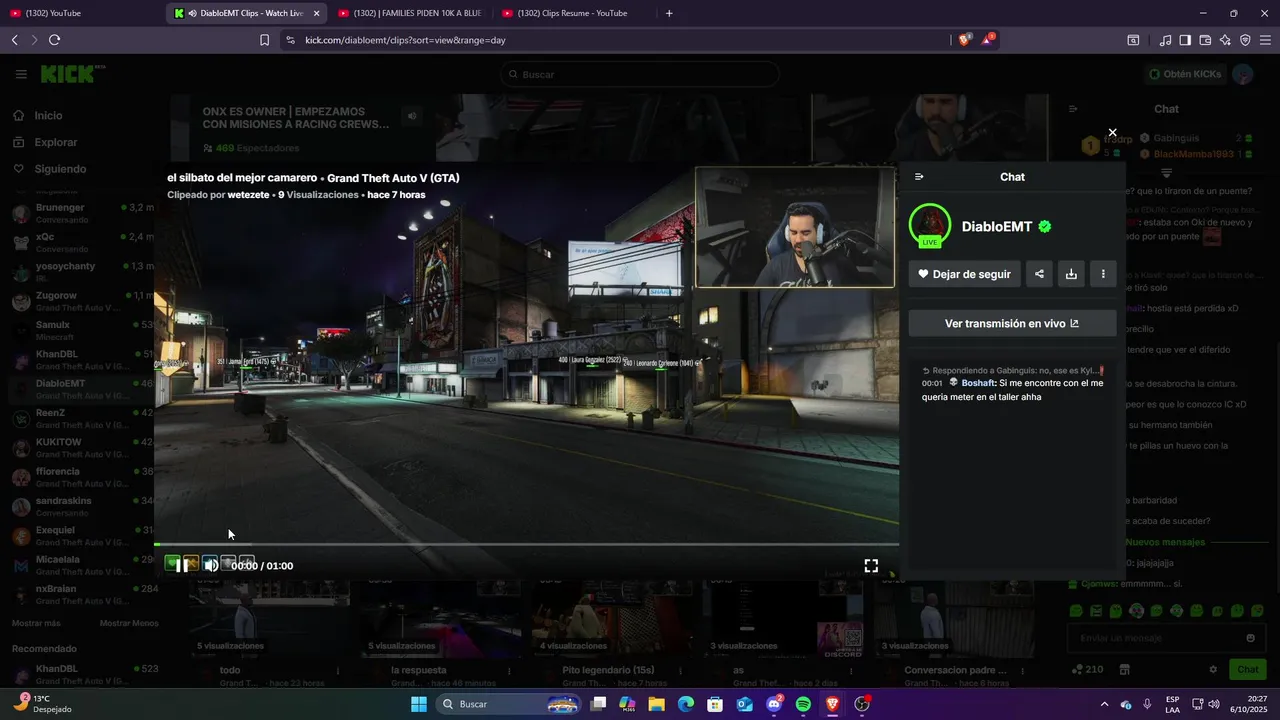Show hidden system tray icons
Screen dimensions: 1280x720
coord(1104,704)
